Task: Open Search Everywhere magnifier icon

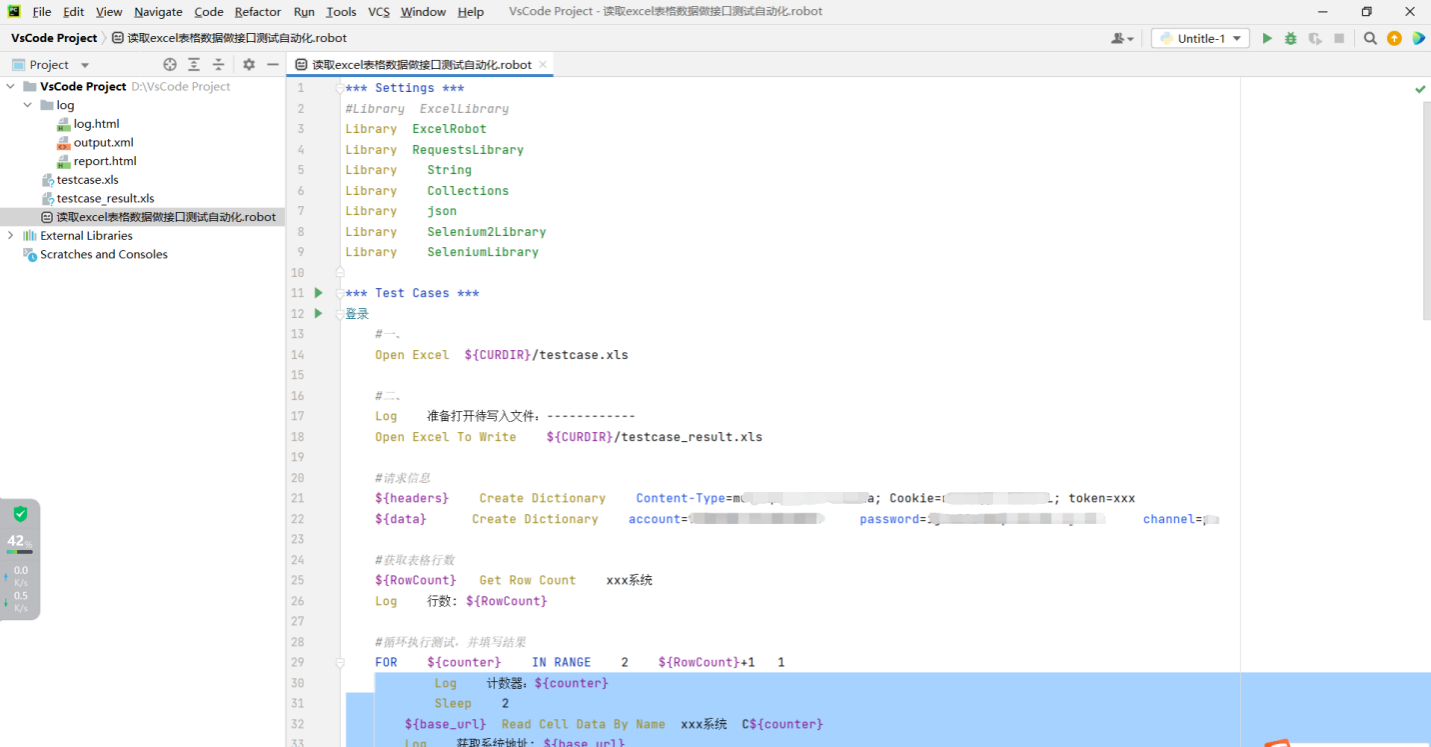Action: coord(1370,38)
